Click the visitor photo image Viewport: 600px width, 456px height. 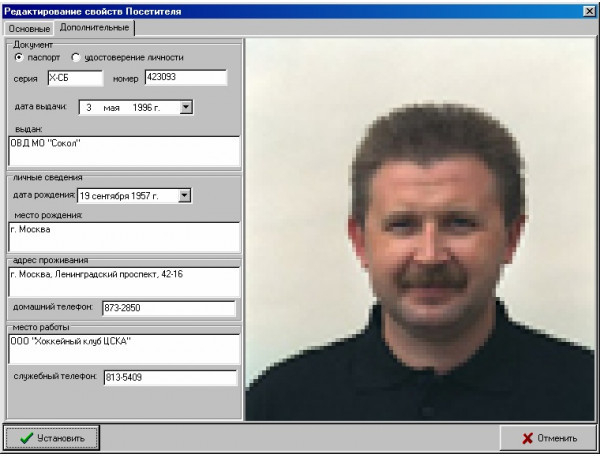(x=421, y=229)
